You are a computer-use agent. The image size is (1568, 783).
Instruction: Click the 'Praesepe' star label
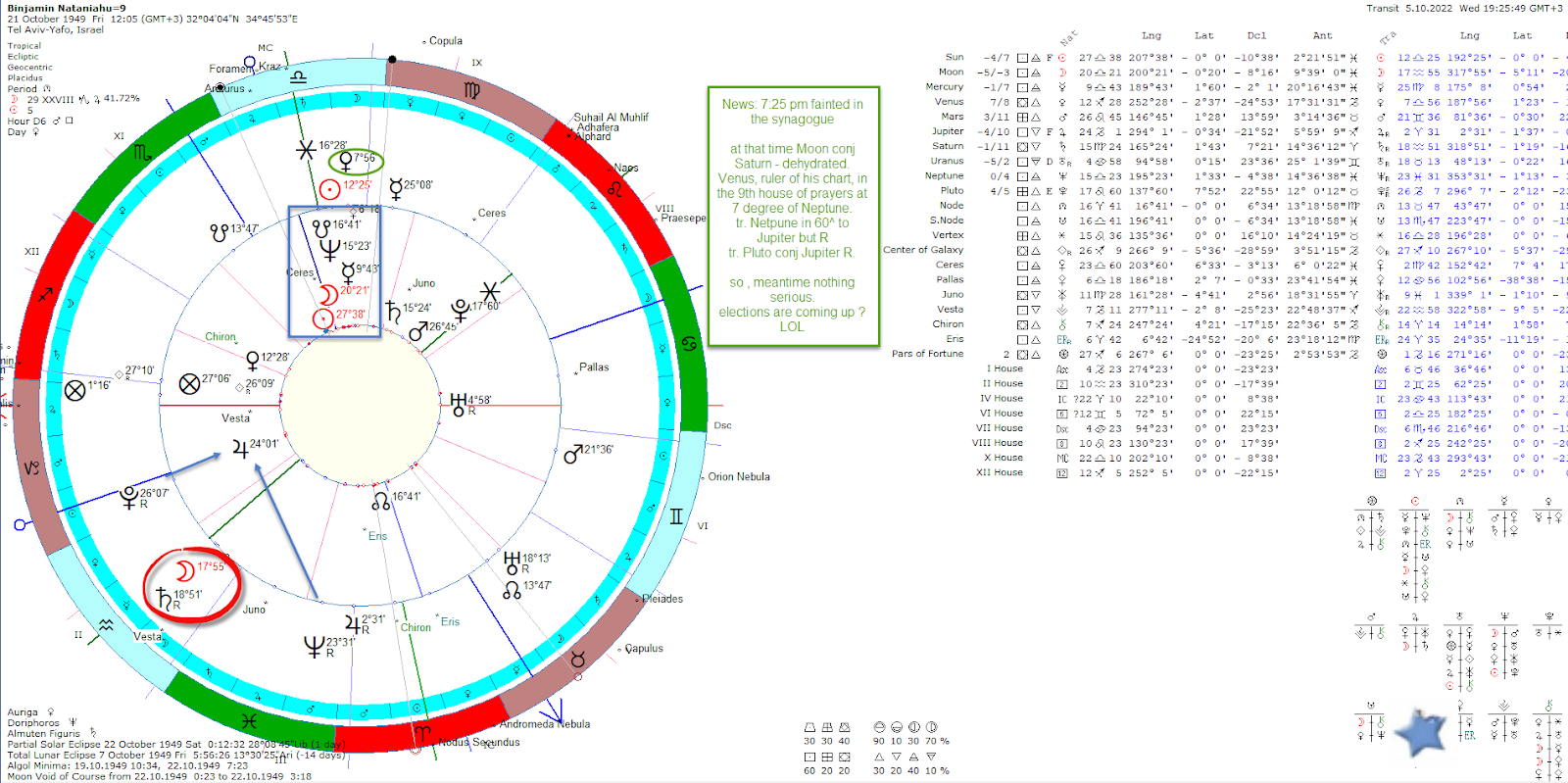point(683,218)
